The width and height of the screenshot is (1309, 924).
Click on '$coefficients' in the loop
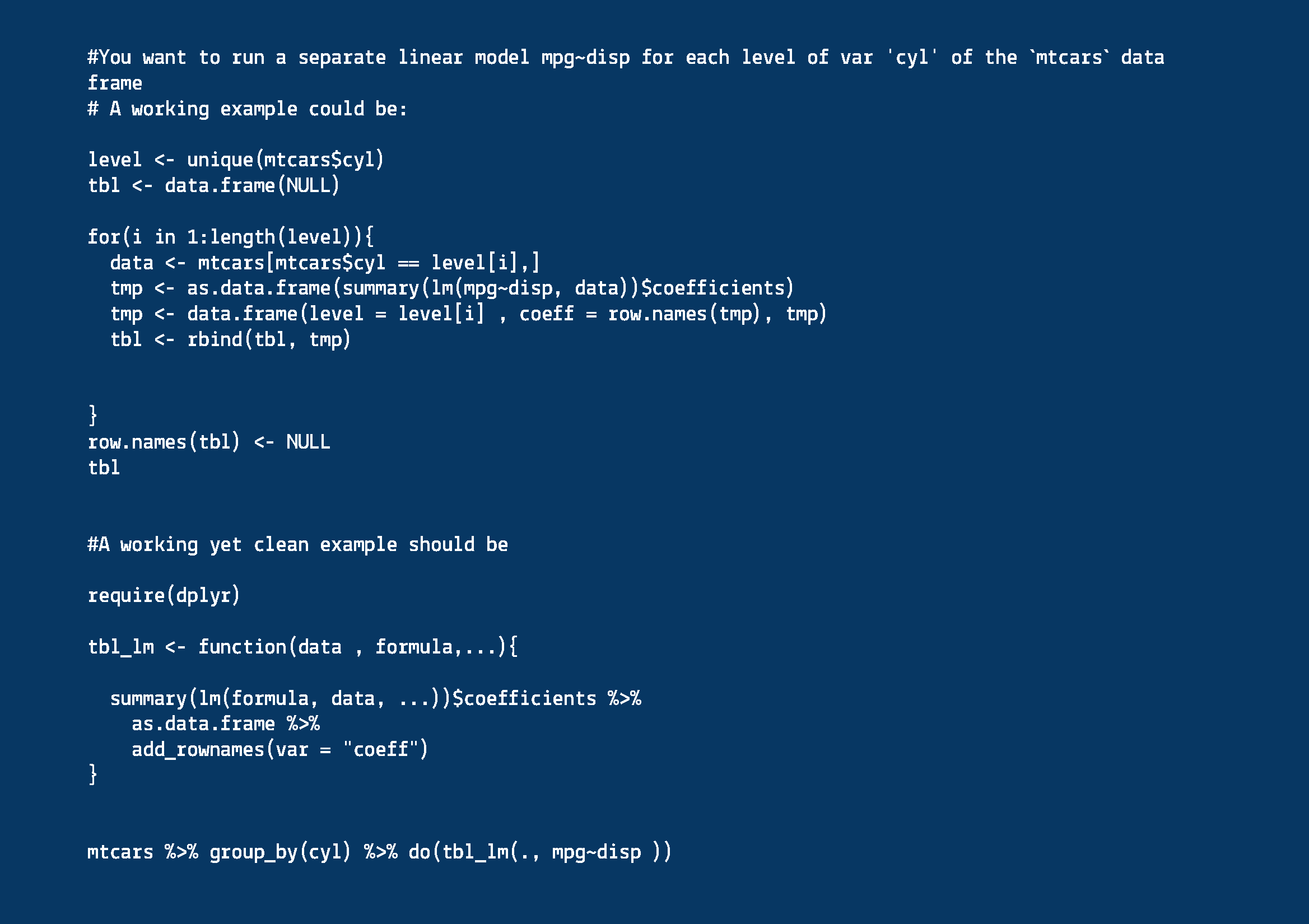[716, 288]
